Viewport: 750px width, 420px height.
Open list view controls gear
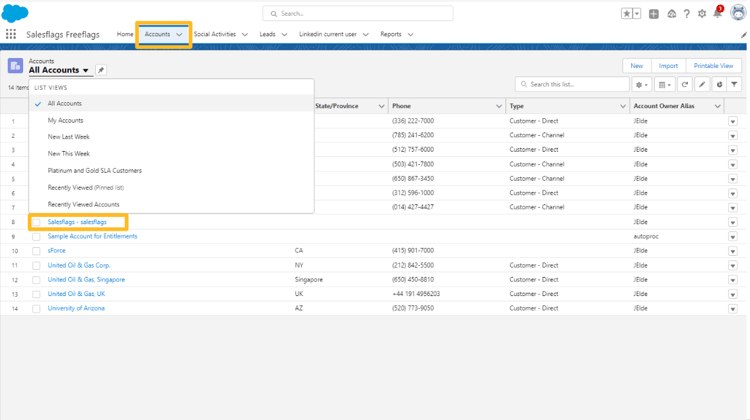pos(641,84)
